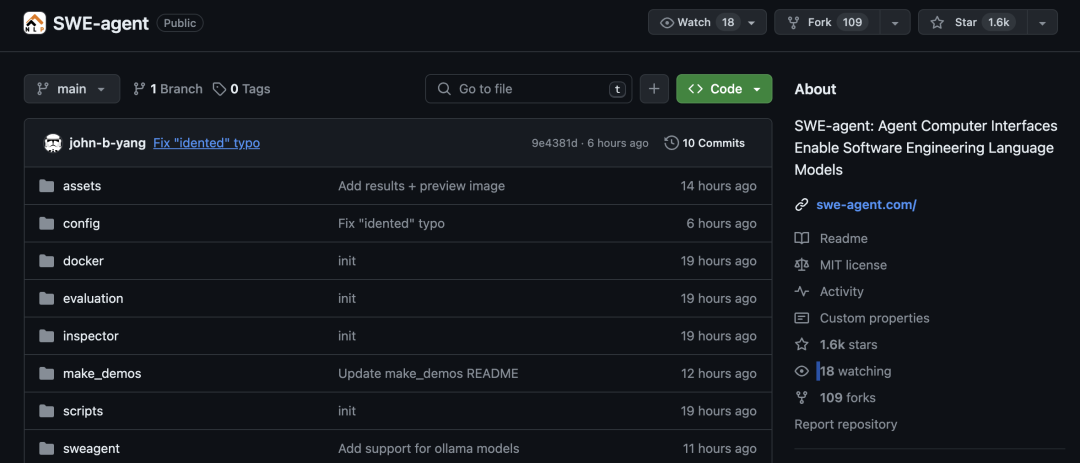The image size is (1080, 463).
Task: Click the SWE-agent repository logo icon
Action: [x=35, y=23]
